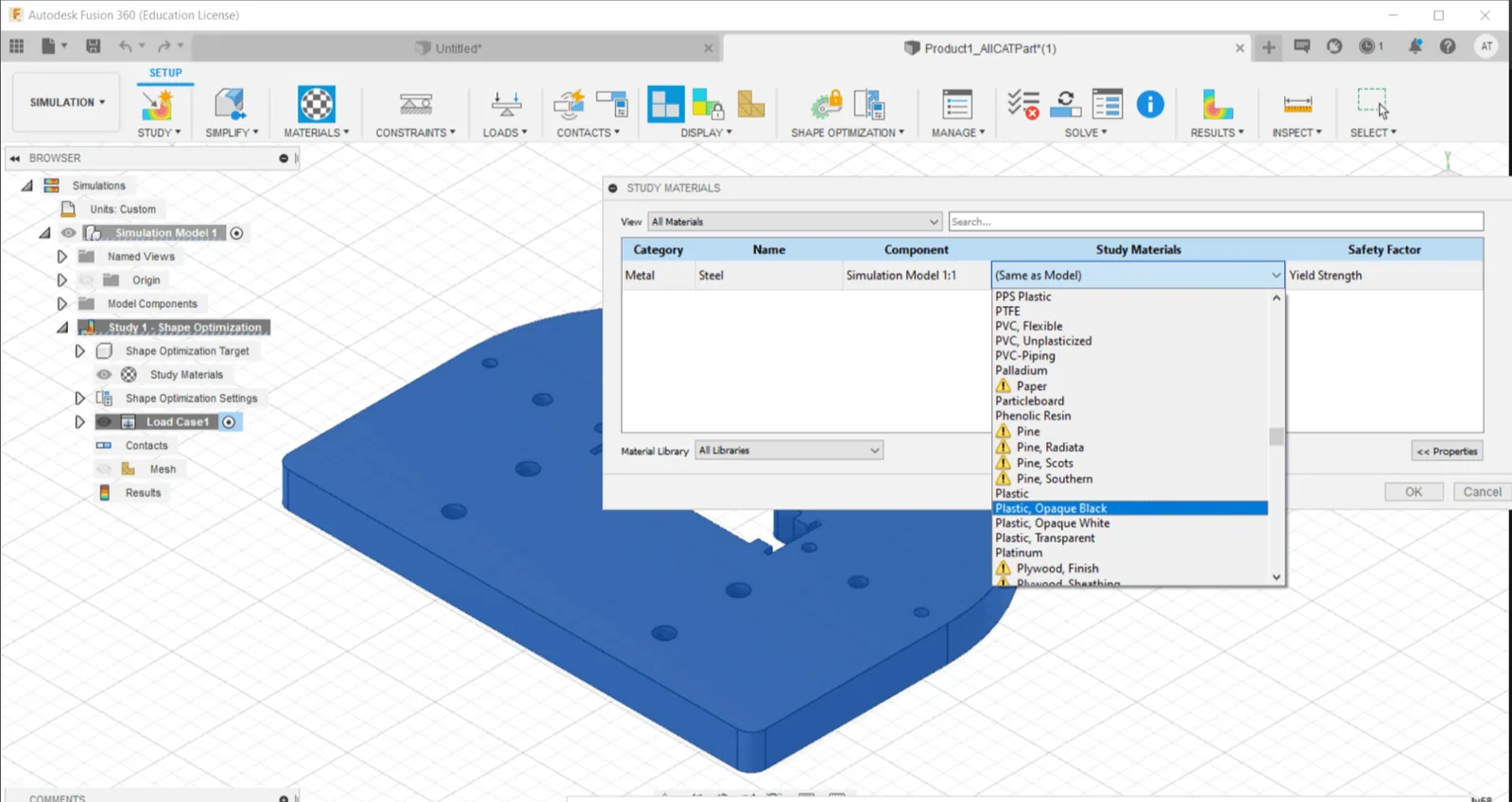Save the document with the floppy icon
The height and width of the screenshot is (802, 1512).
pos(93,45)
